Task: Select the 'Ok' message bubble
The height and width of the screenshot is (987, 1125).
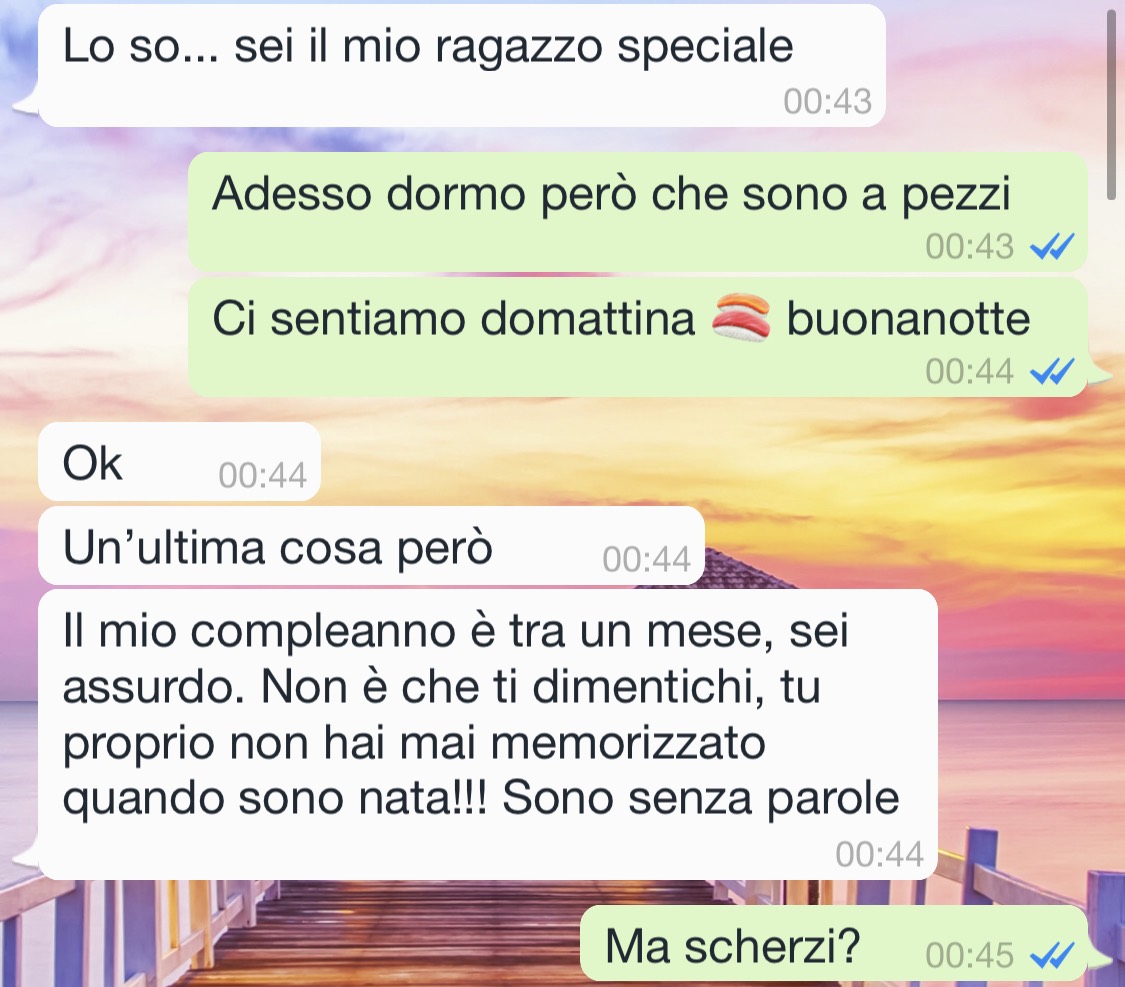Action: 179,462
